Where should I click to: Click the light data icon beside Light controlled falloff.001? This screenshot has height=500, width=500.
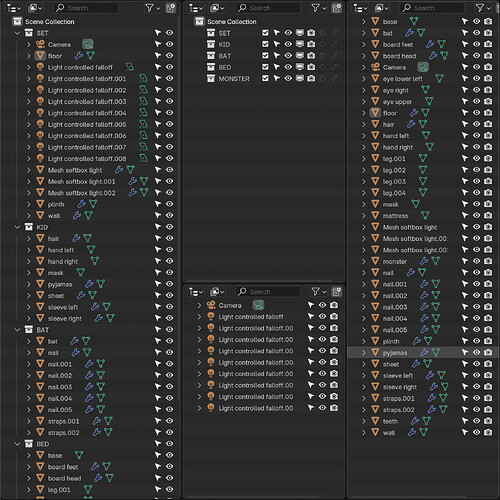(143, 79)
